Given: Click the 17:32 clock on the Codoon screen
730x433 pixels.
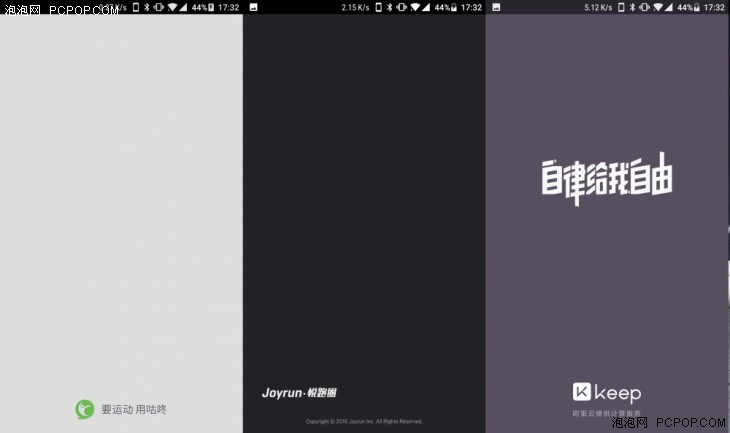Looking at the screenshot, I should pos(229,7).
